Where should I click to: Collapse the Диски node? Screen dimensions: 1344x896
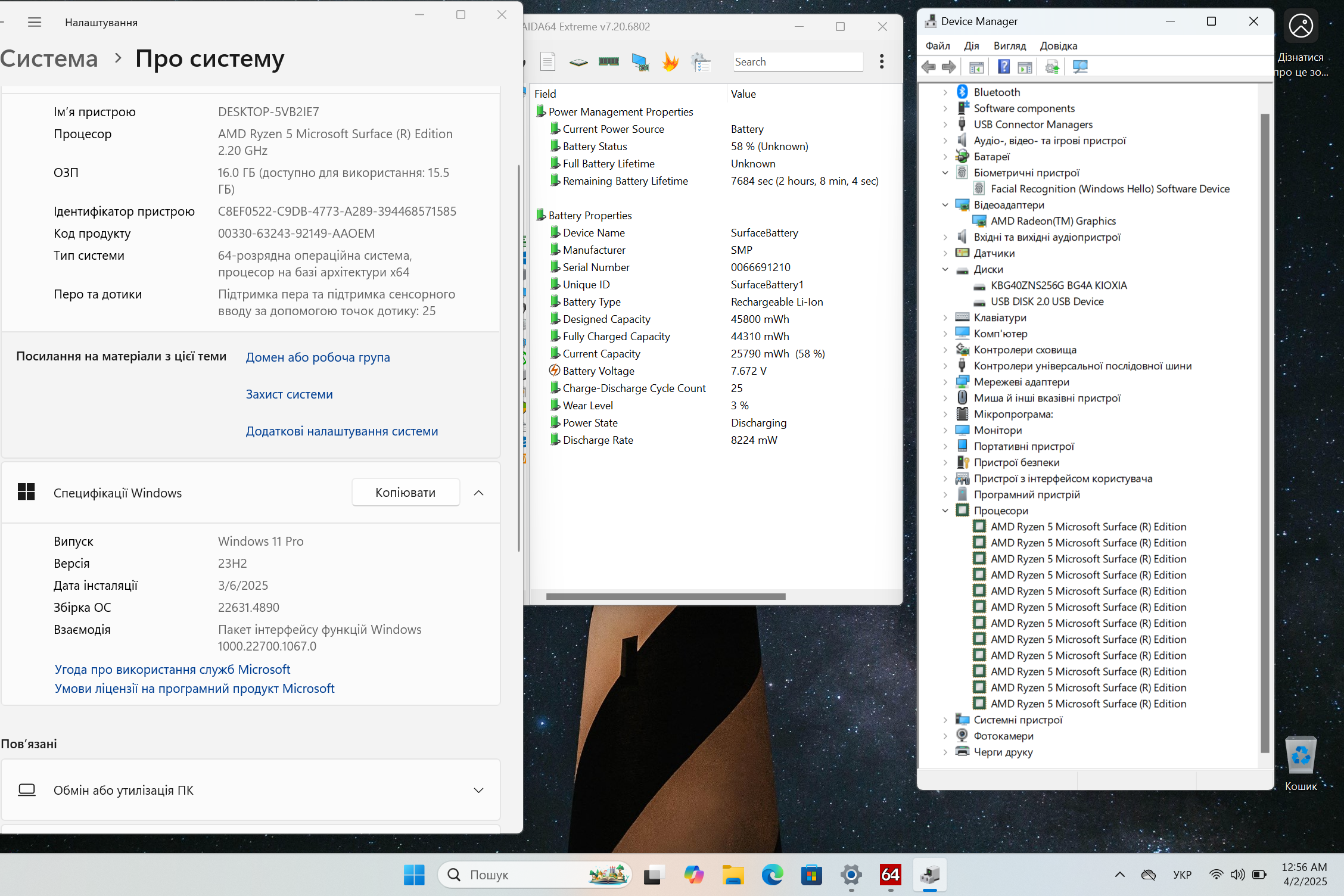click(945, 269)
